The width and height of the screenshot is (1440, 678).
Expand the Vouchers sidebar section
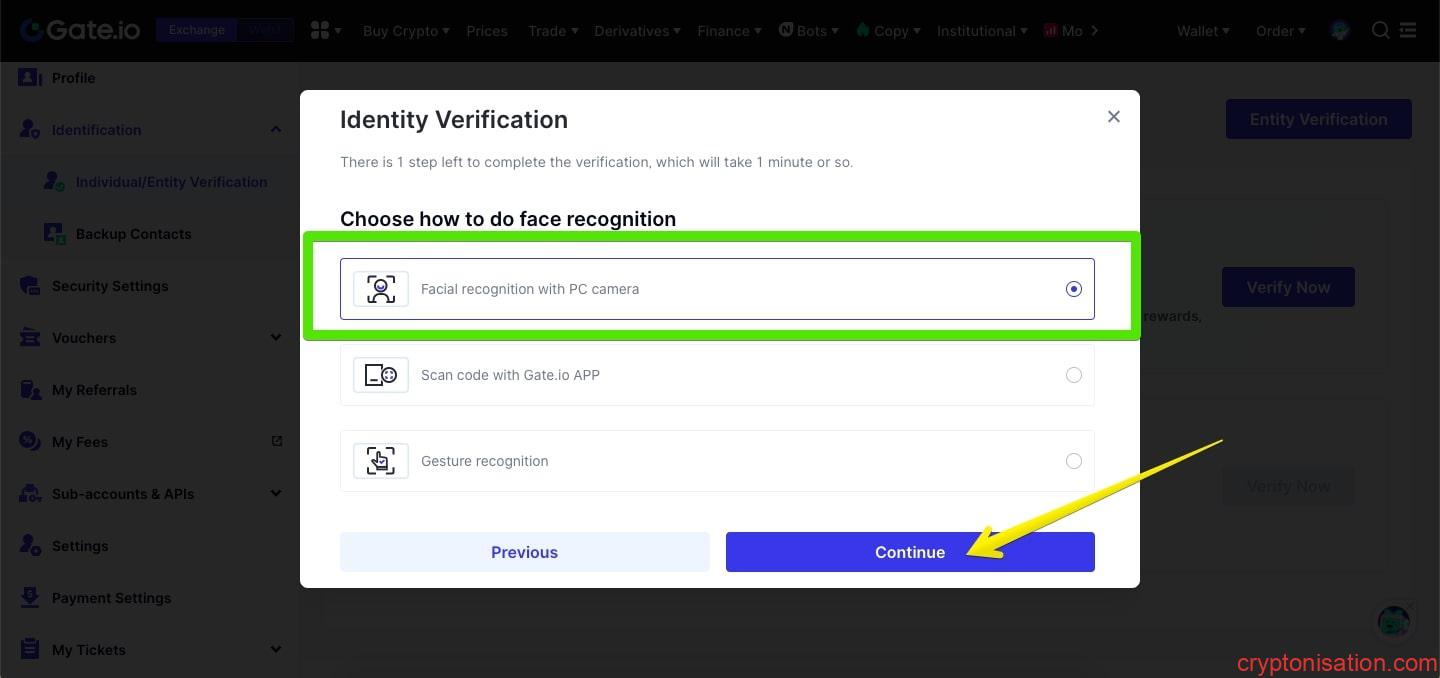pos(276,338)
